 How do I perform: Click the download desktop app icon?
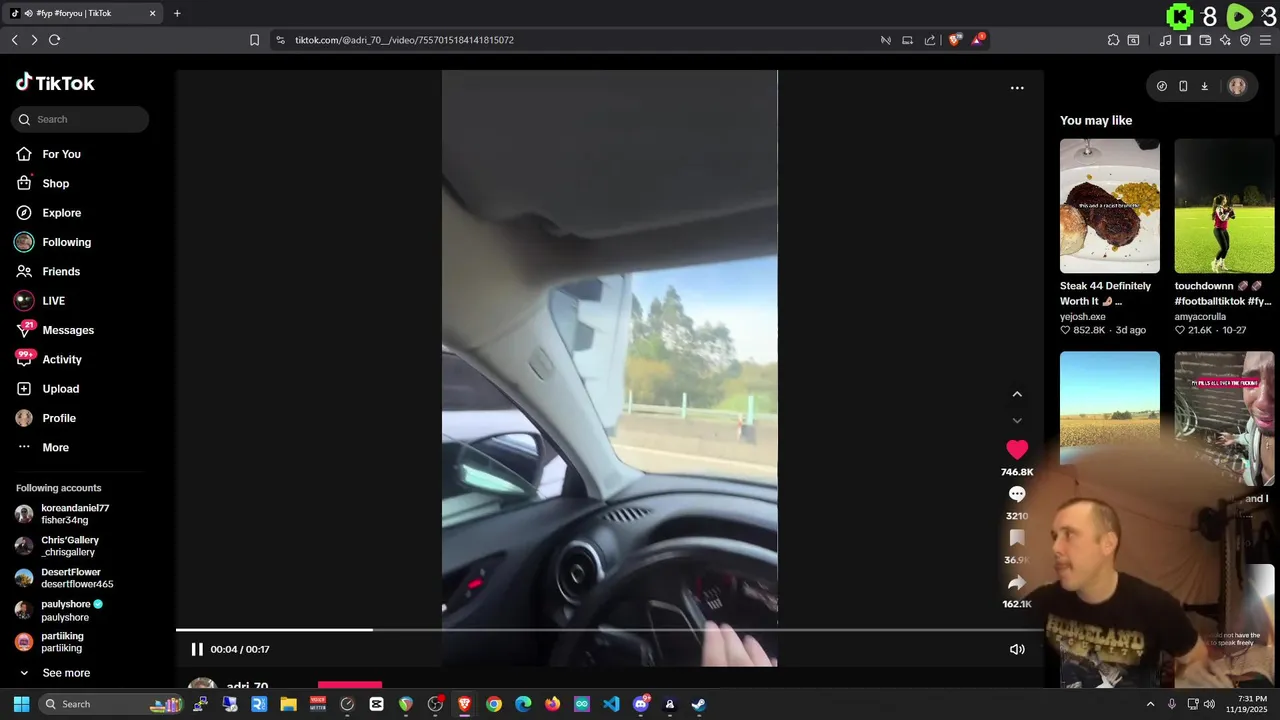click(1204, 86)
